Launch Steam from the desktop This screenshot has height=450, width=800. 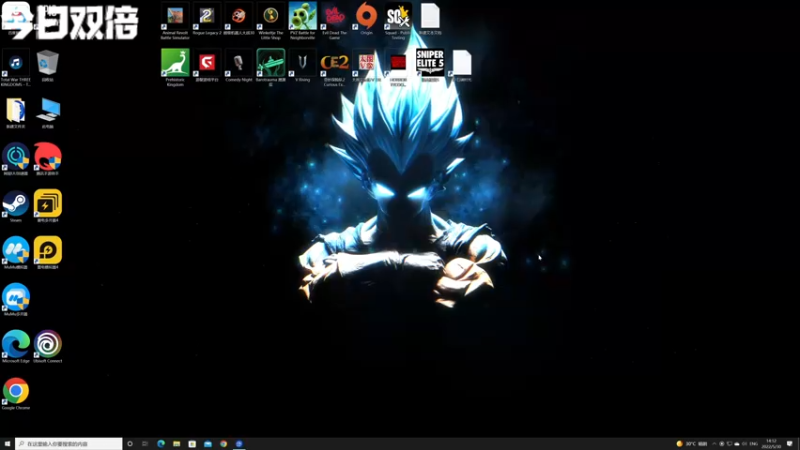(x=16, y=206)
